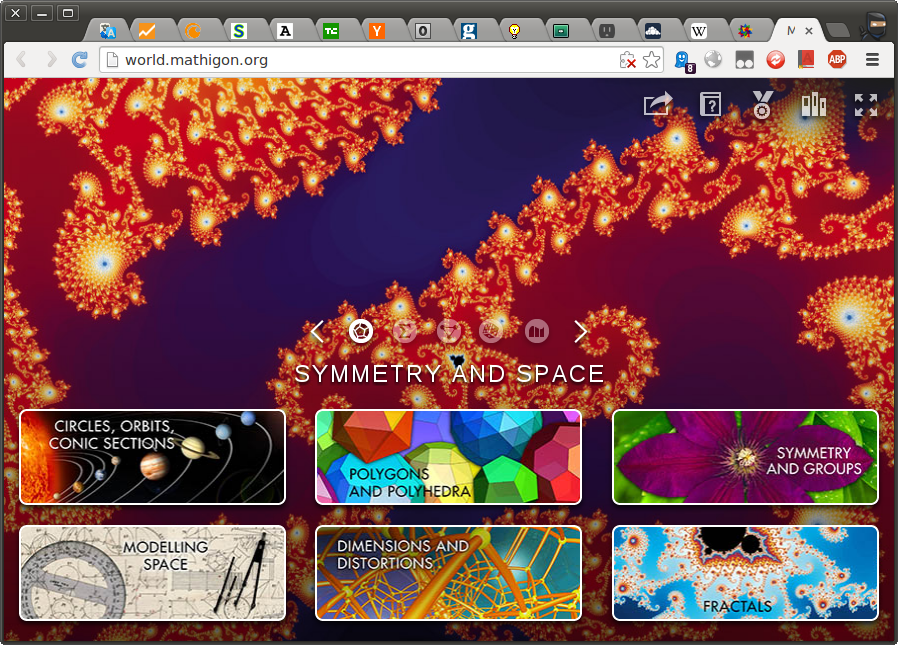
Task: Open Circles, Orbits, Conic Sections chapter
Action: 152,457
